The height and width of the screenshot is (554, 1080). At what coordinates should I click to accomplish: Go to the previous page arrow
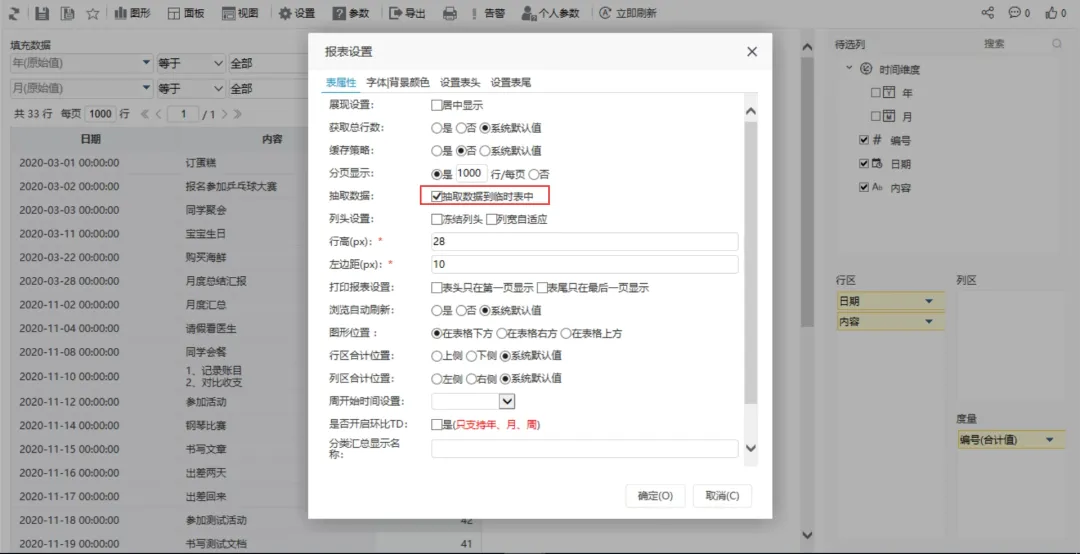(158, 114)
